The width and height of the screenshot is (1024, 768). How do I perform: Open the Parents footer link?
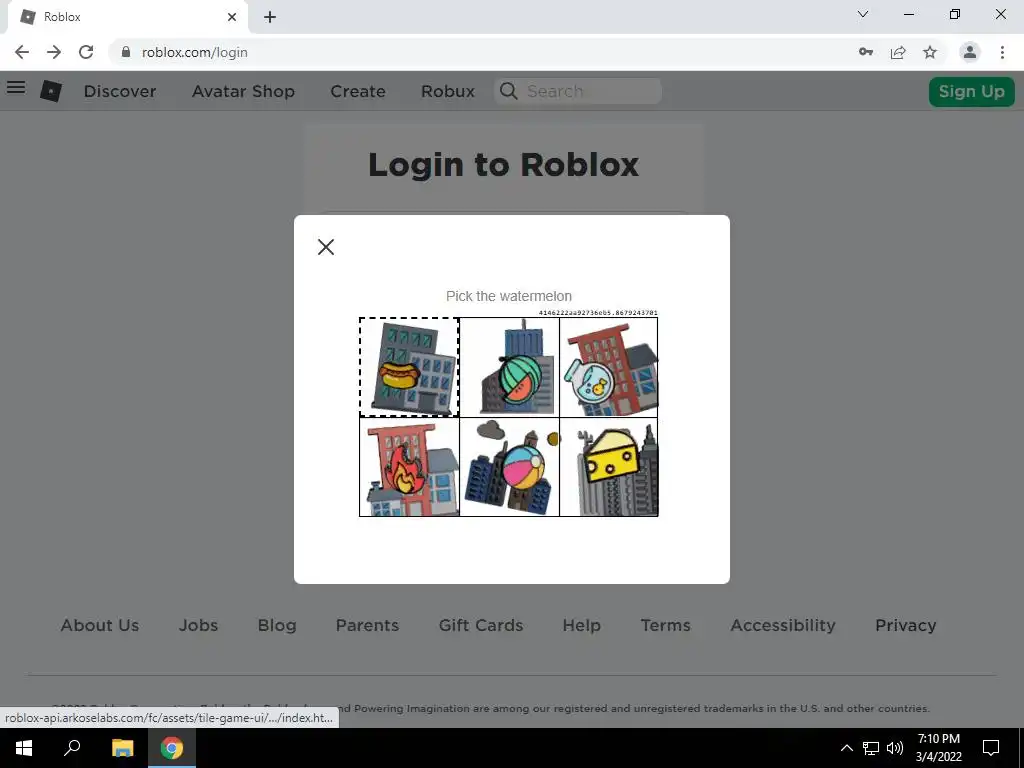pyautogui.click(x=367, y=625)
